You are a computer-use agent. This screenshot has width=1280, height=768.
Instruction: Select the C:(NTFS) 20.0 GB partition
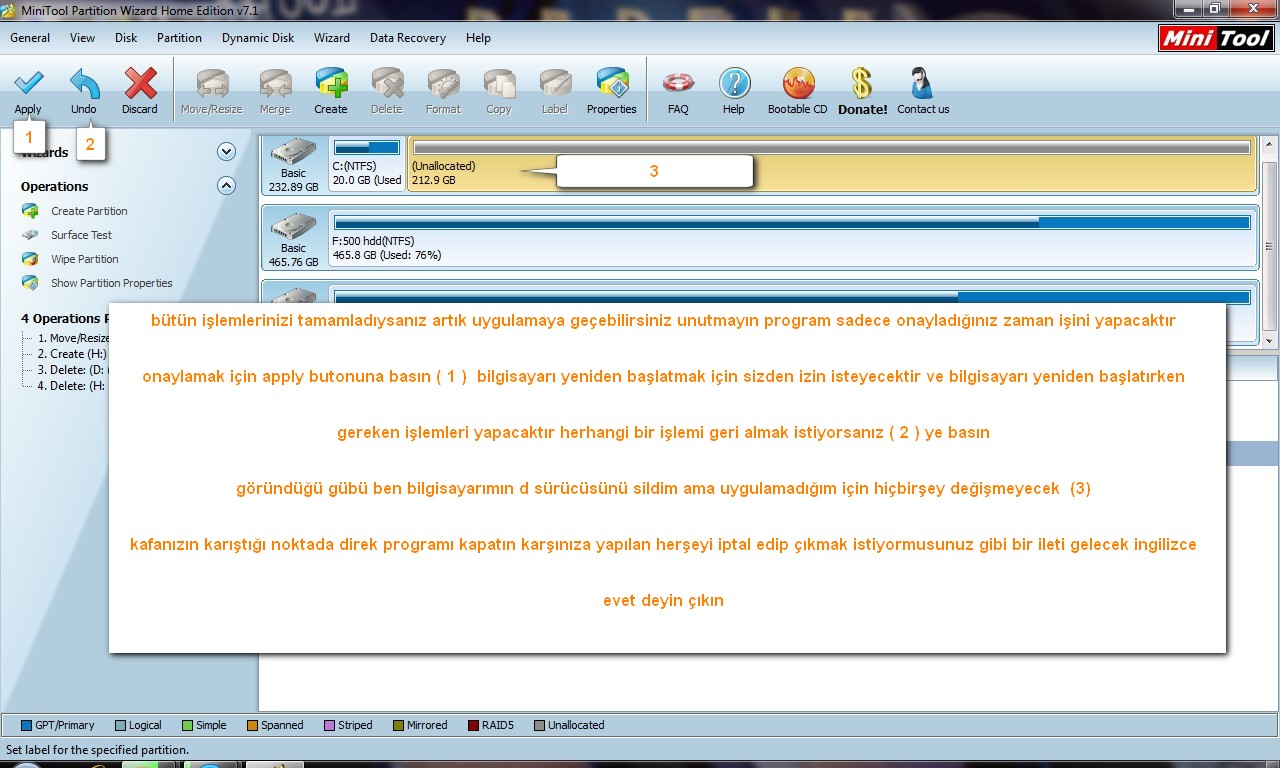pos(367,165)
